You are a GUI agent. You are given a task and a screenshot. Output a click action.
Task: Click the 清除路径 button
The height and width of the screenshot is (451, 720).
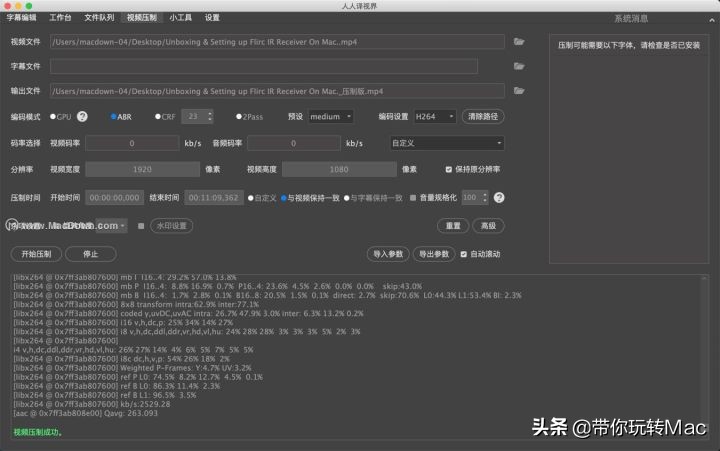tap(483, 117)
